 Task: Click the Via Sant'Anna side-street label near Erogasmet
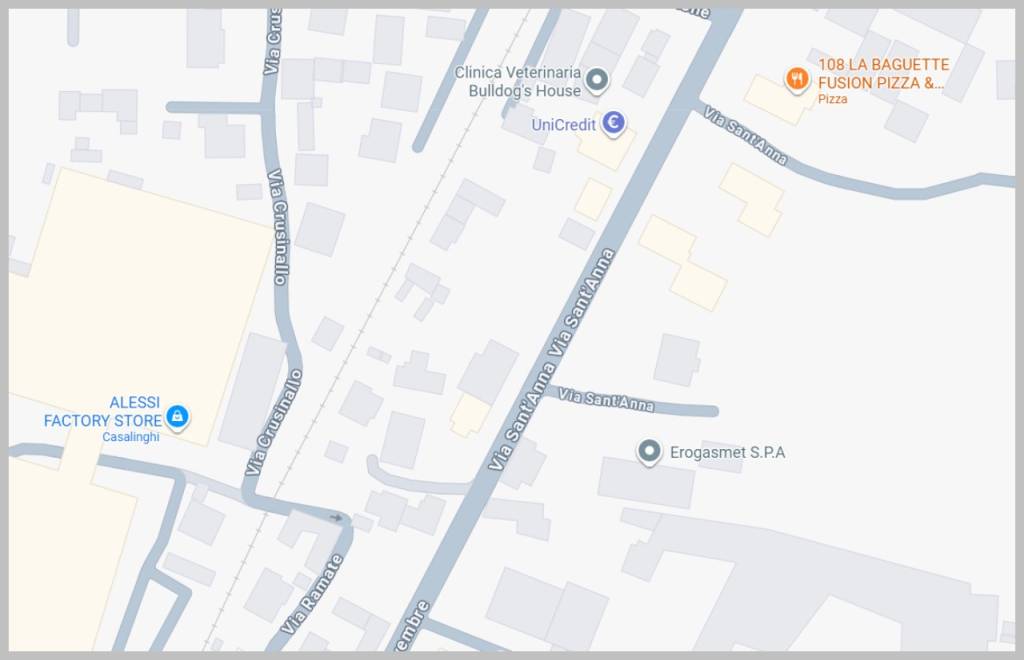coord(605,400)
